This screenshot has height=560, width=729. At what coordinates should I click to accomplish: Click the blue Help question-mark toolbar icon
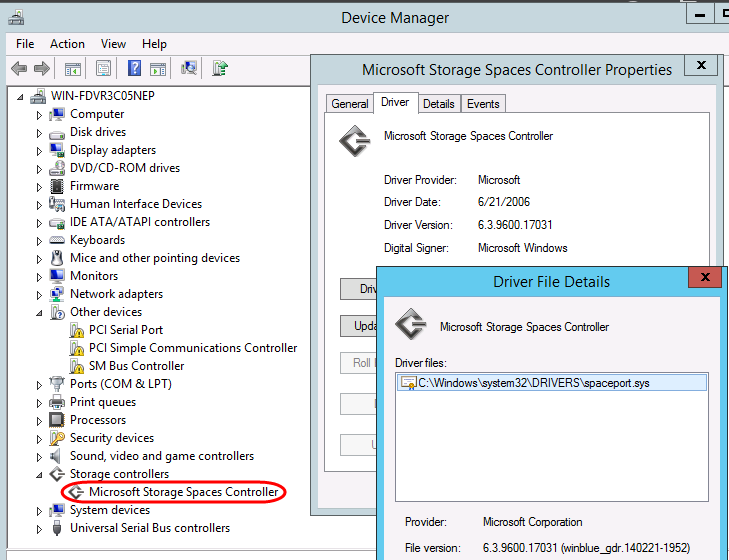click(134, 68)
